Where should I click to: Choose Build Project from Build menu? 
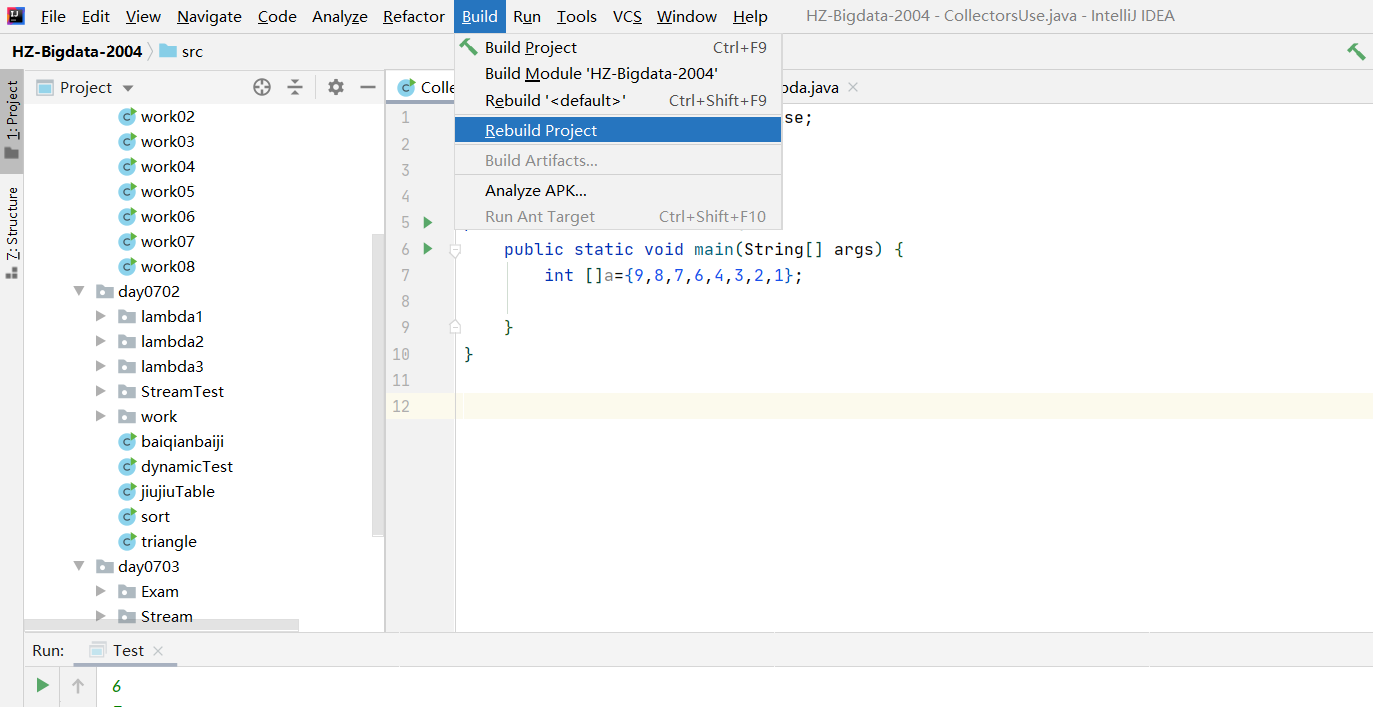618,47
